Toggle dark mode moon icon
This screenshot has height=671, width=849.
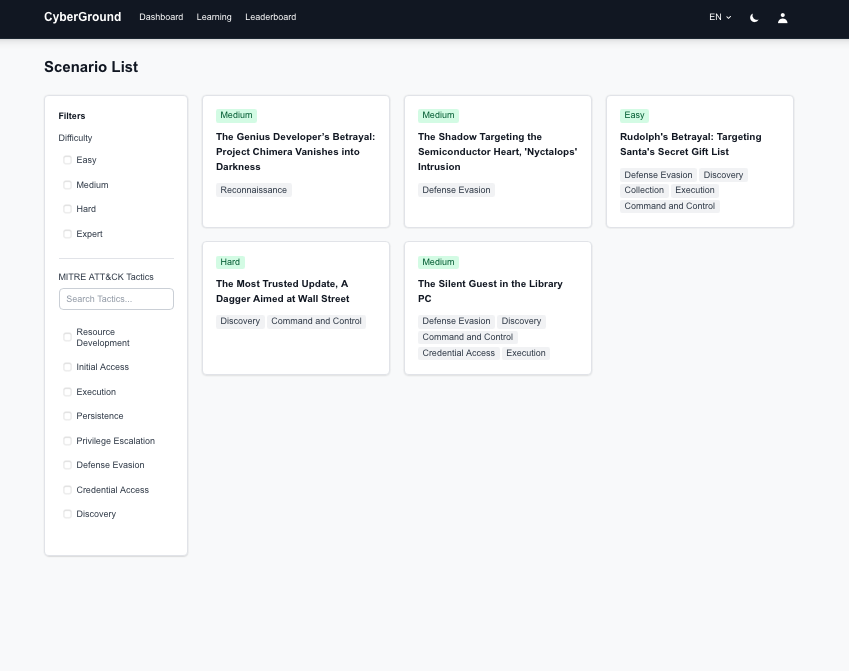pyautogui.click(x=754, y=17)
